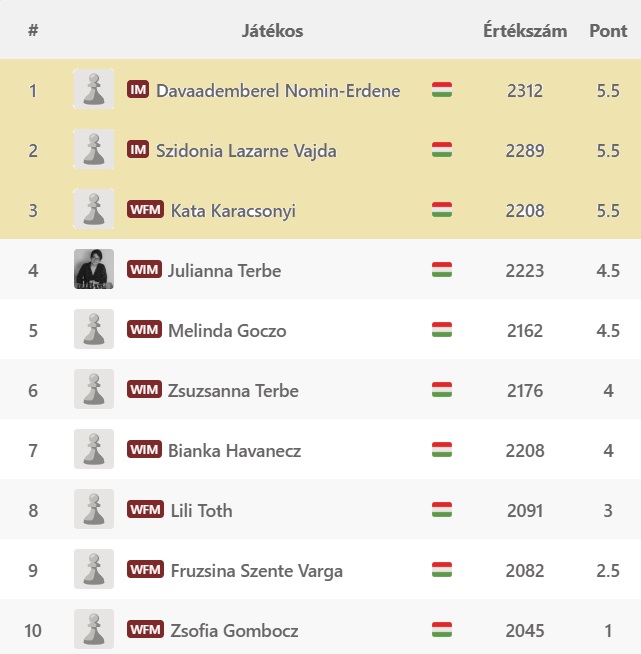Sort the table by the Értékszám column
641x654 pixels.
pyautogui.click(x=525, y=30)
